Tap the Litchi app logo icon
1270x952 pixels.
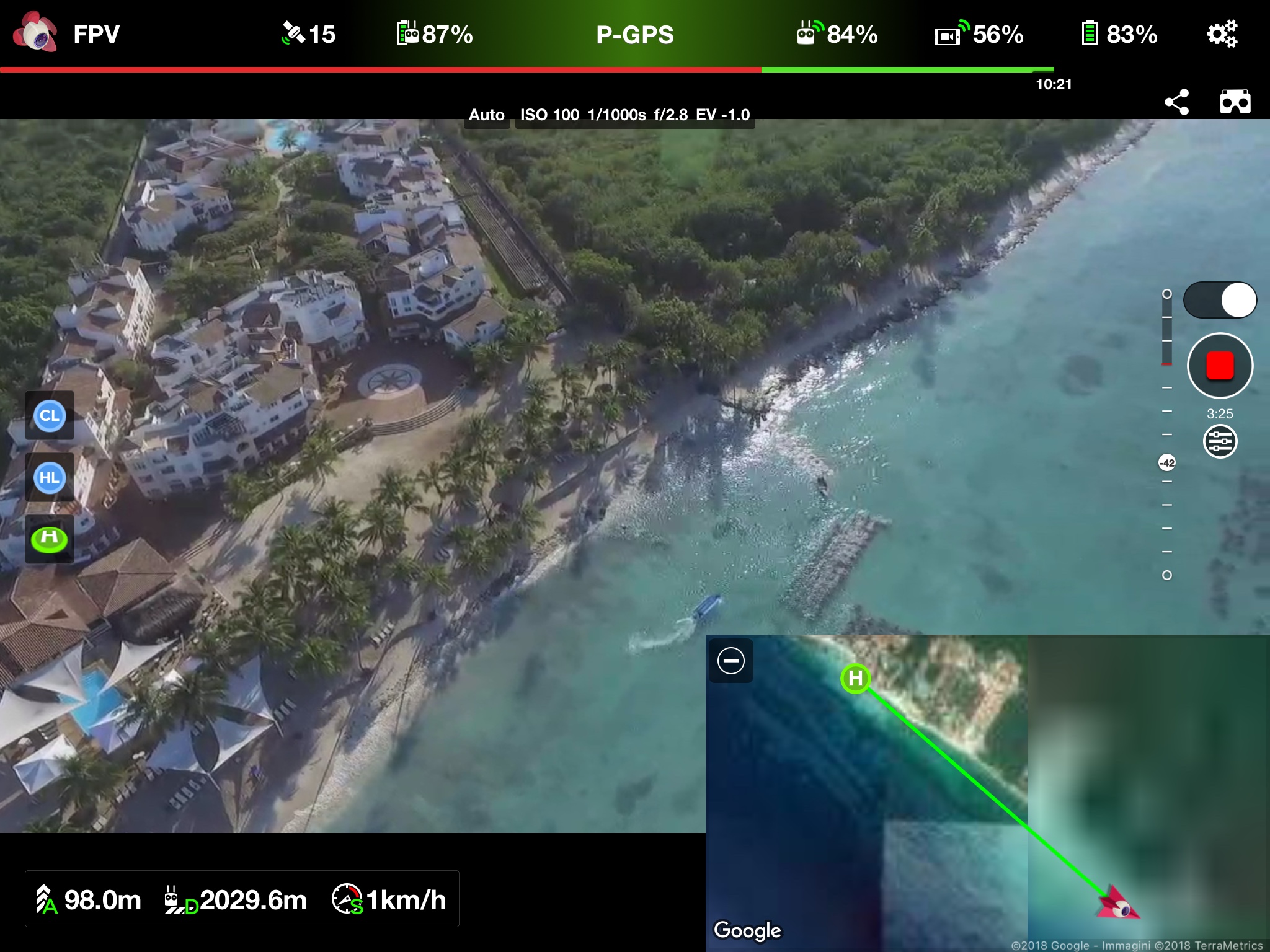pos(35,32)
